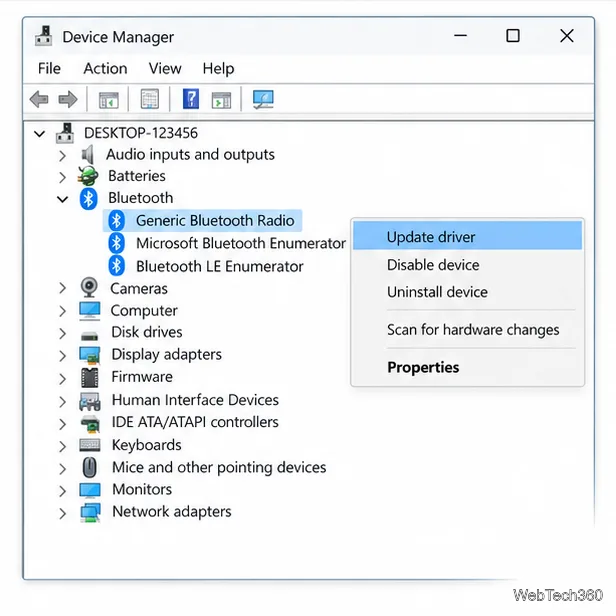Expand the Computer category chevron
Screen dimensions: 616x616
[62, 311]
